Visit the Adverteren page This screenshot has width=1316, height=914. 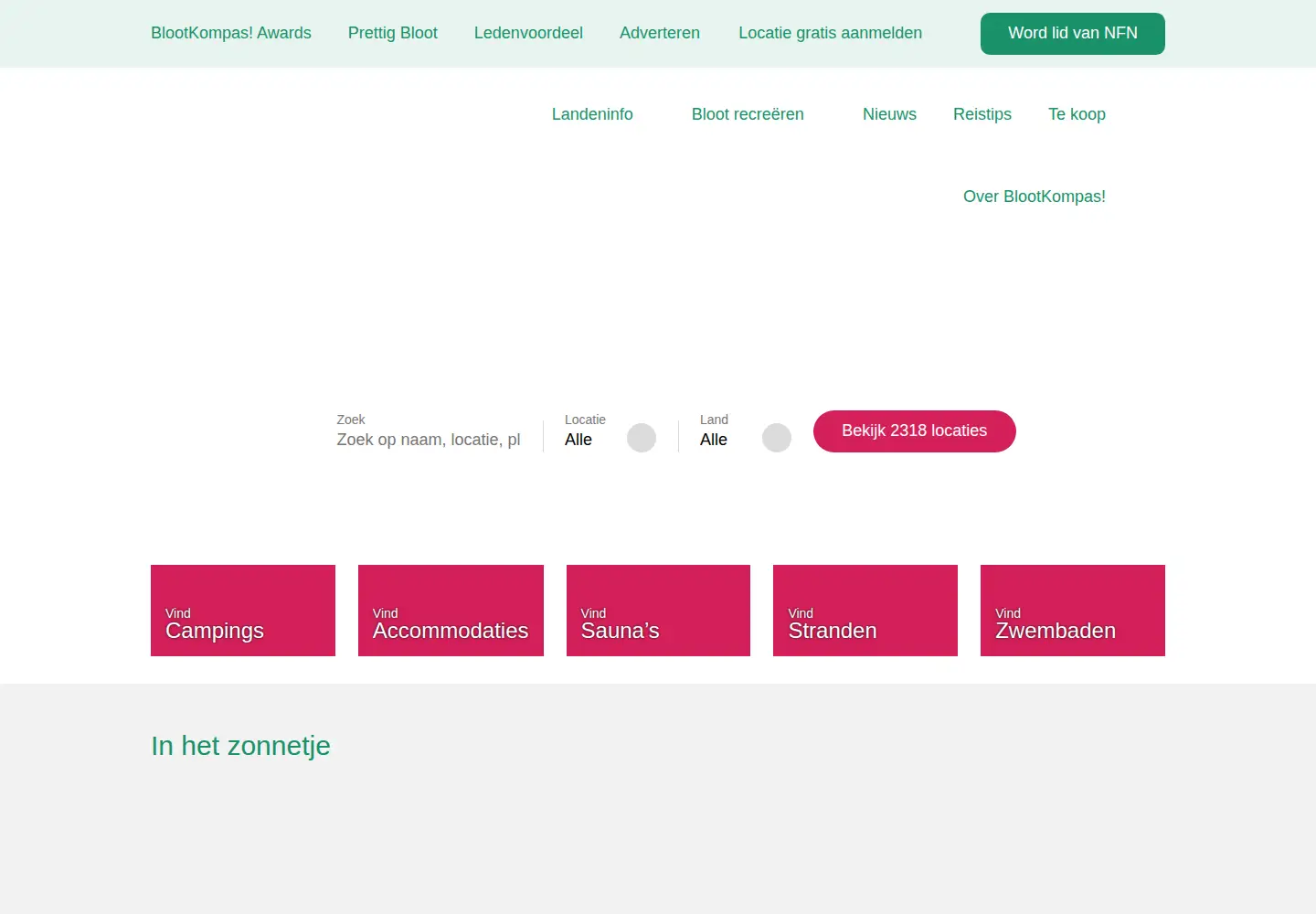[660, 33]
